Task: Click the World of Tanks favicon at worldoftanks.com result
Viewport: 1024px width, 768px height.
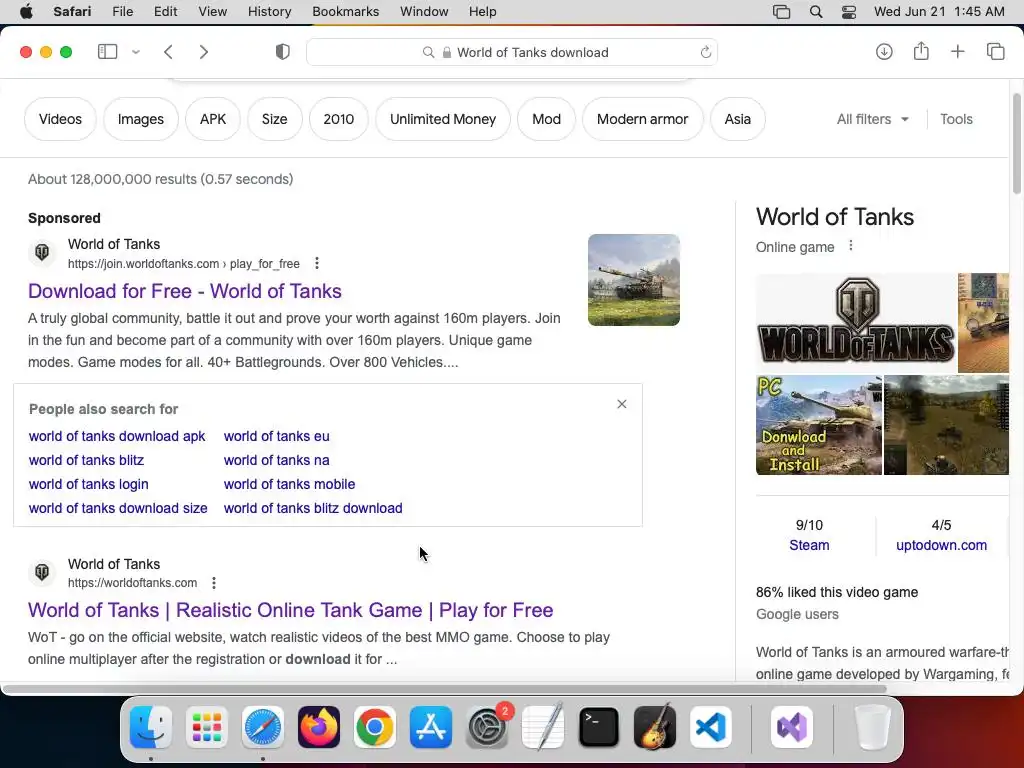Action: tap(42, 572)
